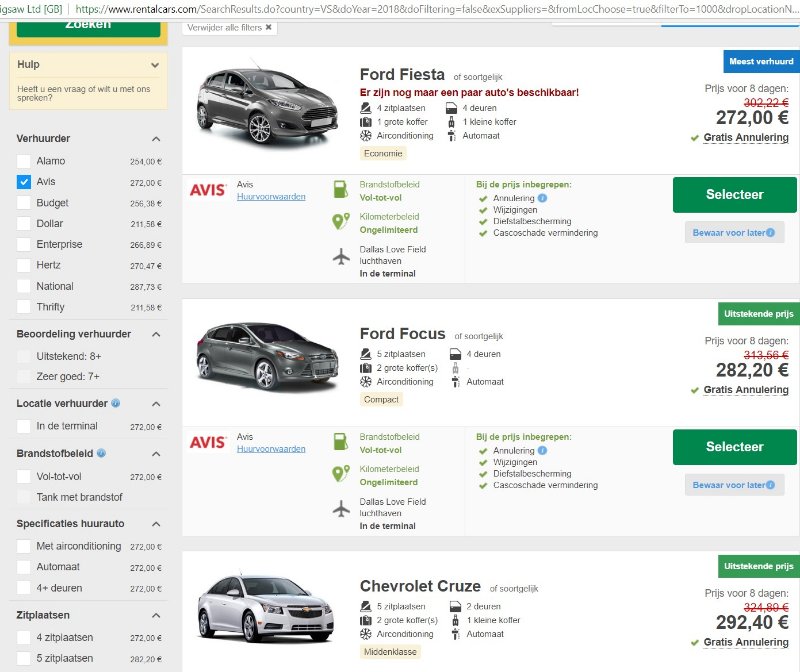This screenshot has height=672, width=800.
Task: Click info icon next to Annulering
Action: pos(542,198)
